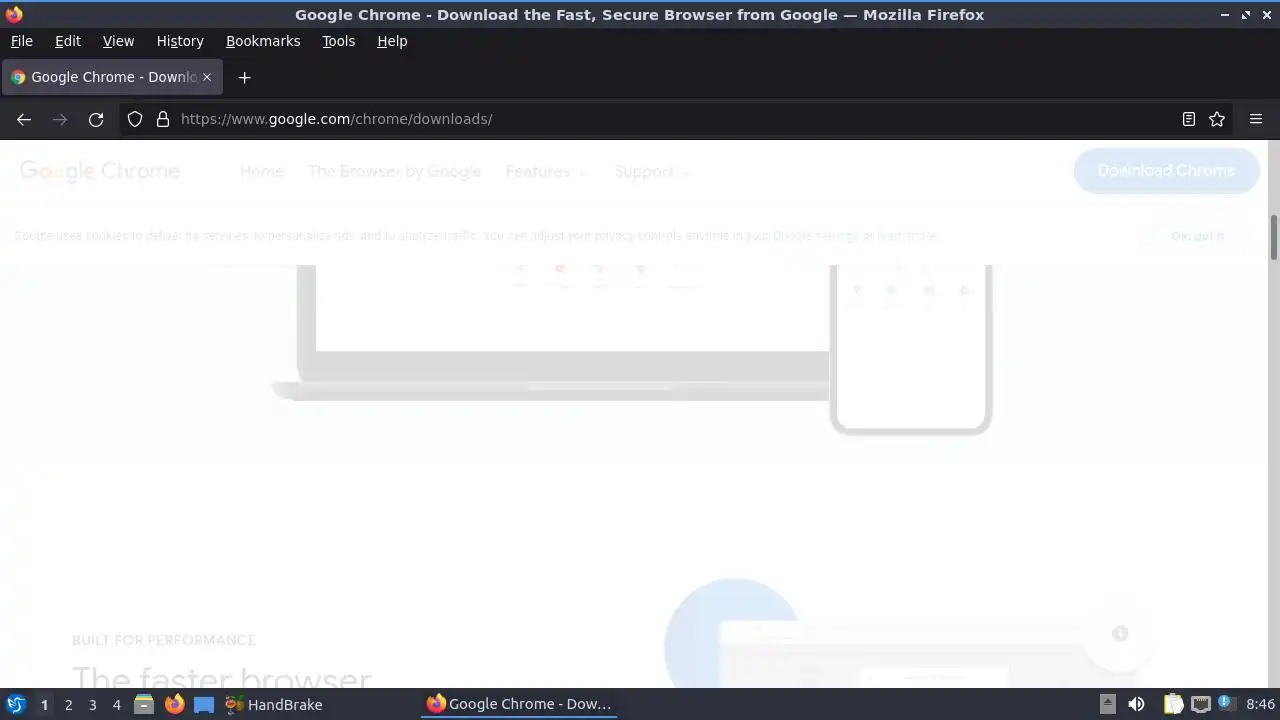Switch to virtual desktop 4

click(116, 705)
